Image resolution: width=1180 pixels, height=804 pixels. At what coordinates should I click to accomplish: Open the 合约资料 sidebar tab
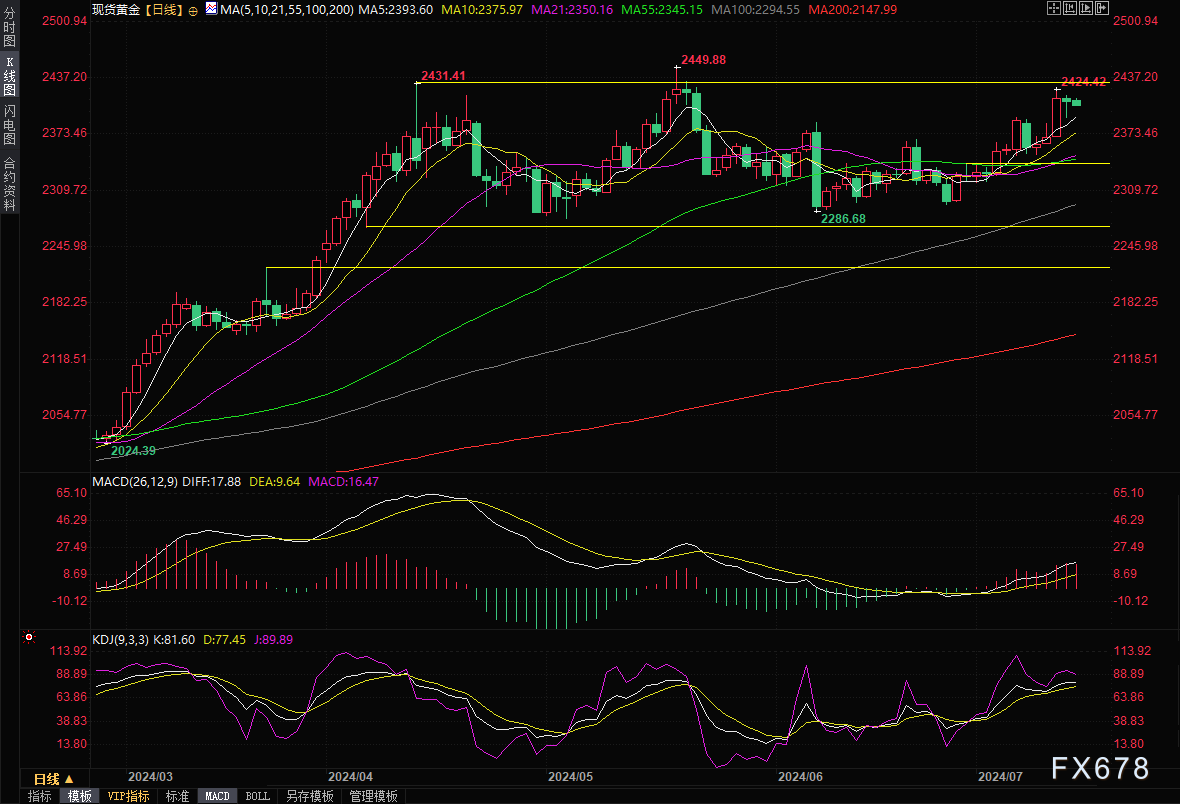tap(10, 183)
